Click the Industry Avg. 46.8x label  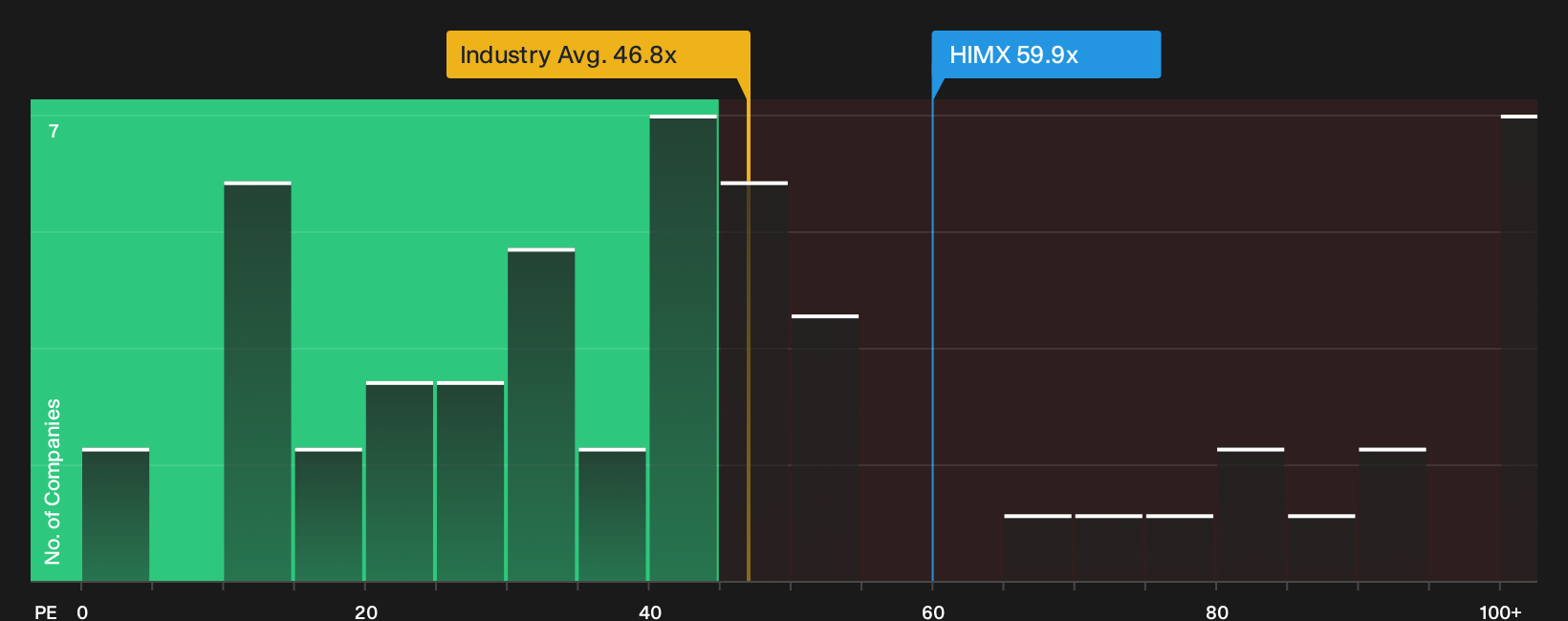(599, 54)
